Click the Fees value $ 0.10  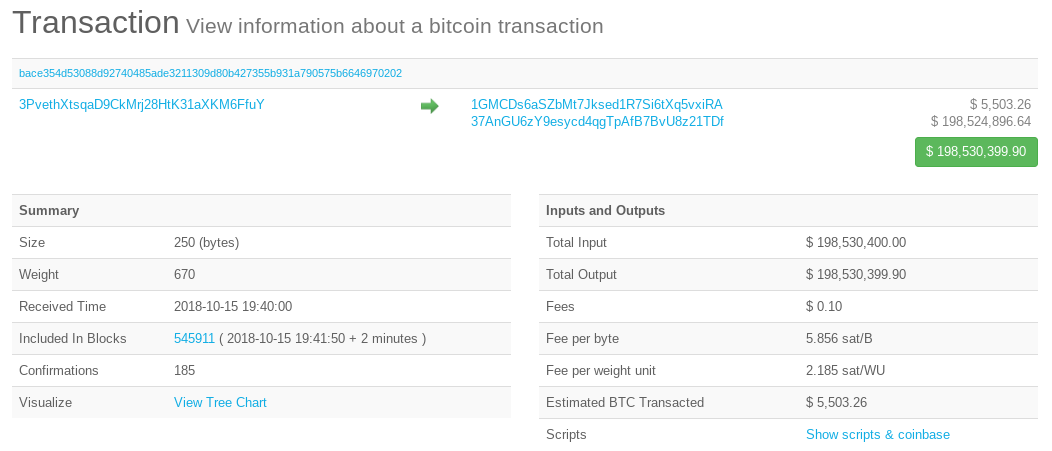pyautogui.click(x=824, y=307)
